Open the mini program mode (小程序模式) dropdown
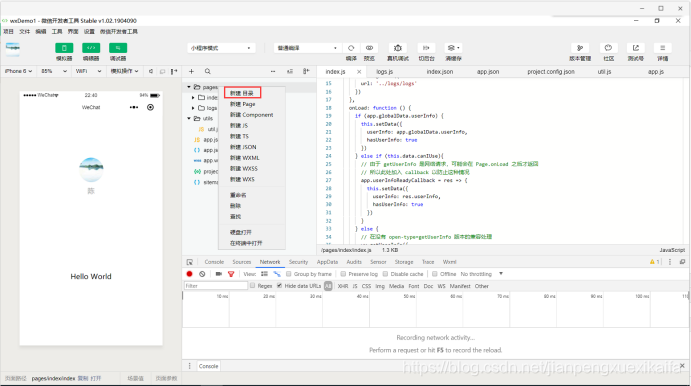 [221, 48]
